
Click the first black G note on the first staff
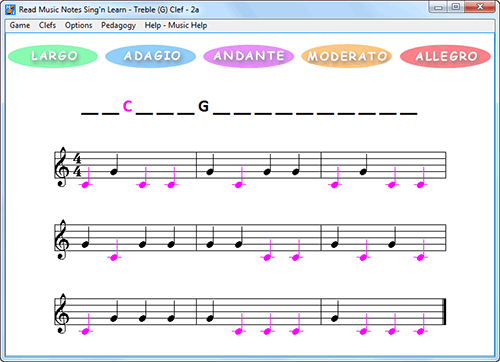coord(114,172)
